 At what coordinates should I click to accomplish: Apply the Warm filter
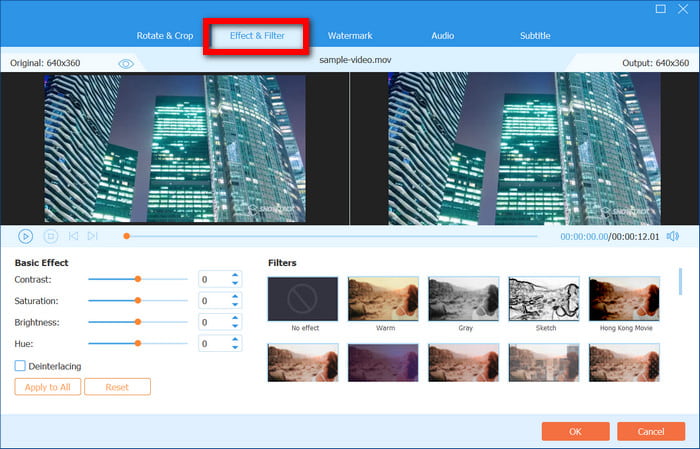383,298
